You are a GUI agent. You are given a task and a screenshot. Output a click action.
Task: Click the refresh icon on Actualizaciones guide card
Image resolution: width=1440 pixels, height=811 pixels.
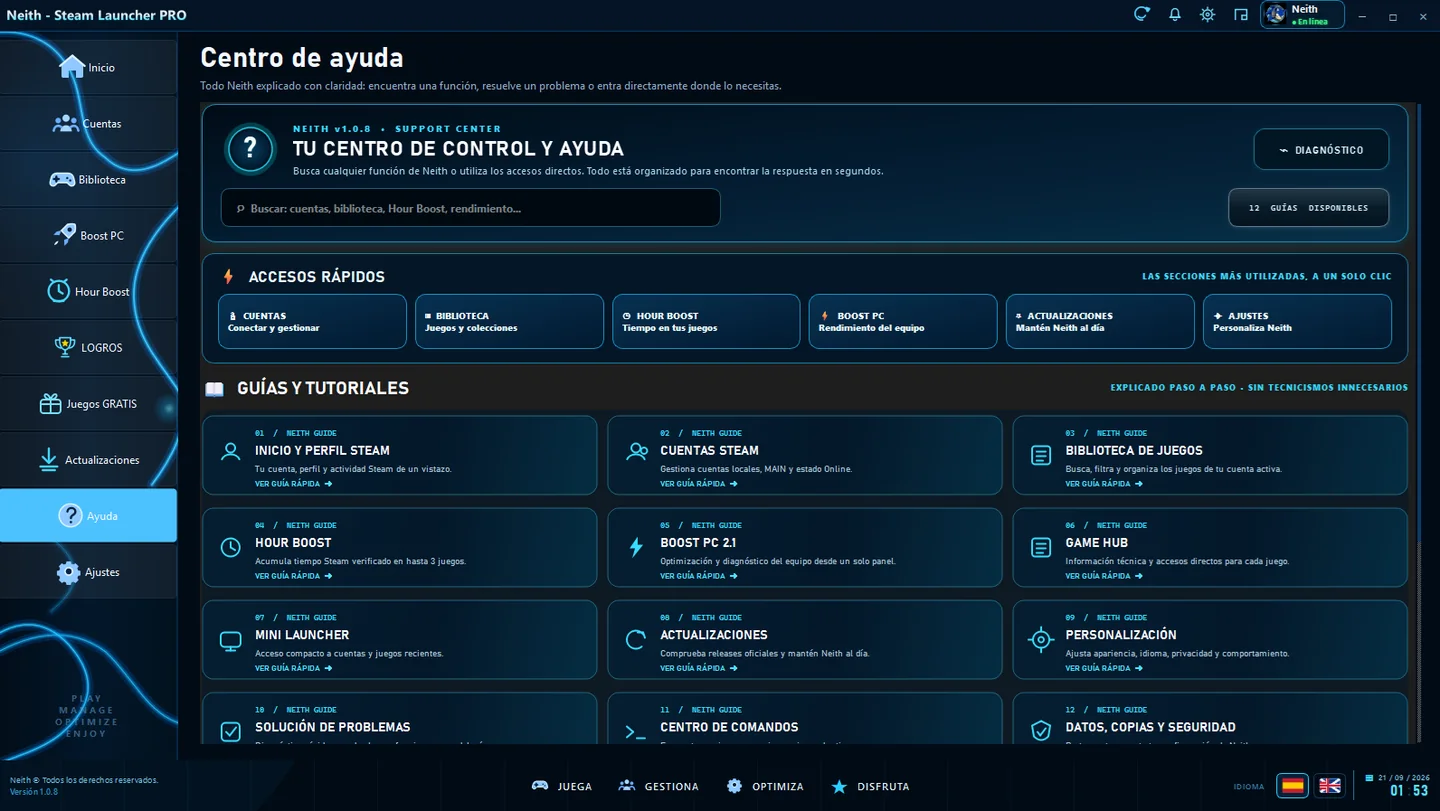[636, 640]
